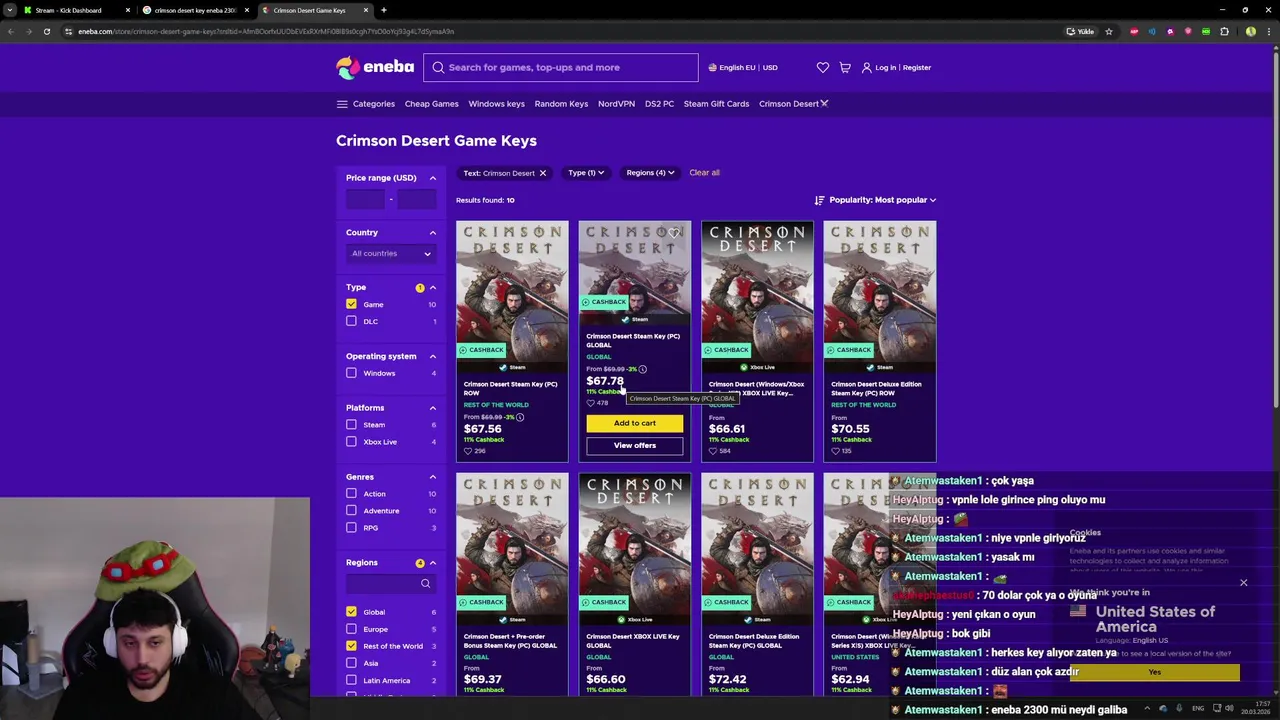Open the Chrome profile avatar

(1250, 31)
